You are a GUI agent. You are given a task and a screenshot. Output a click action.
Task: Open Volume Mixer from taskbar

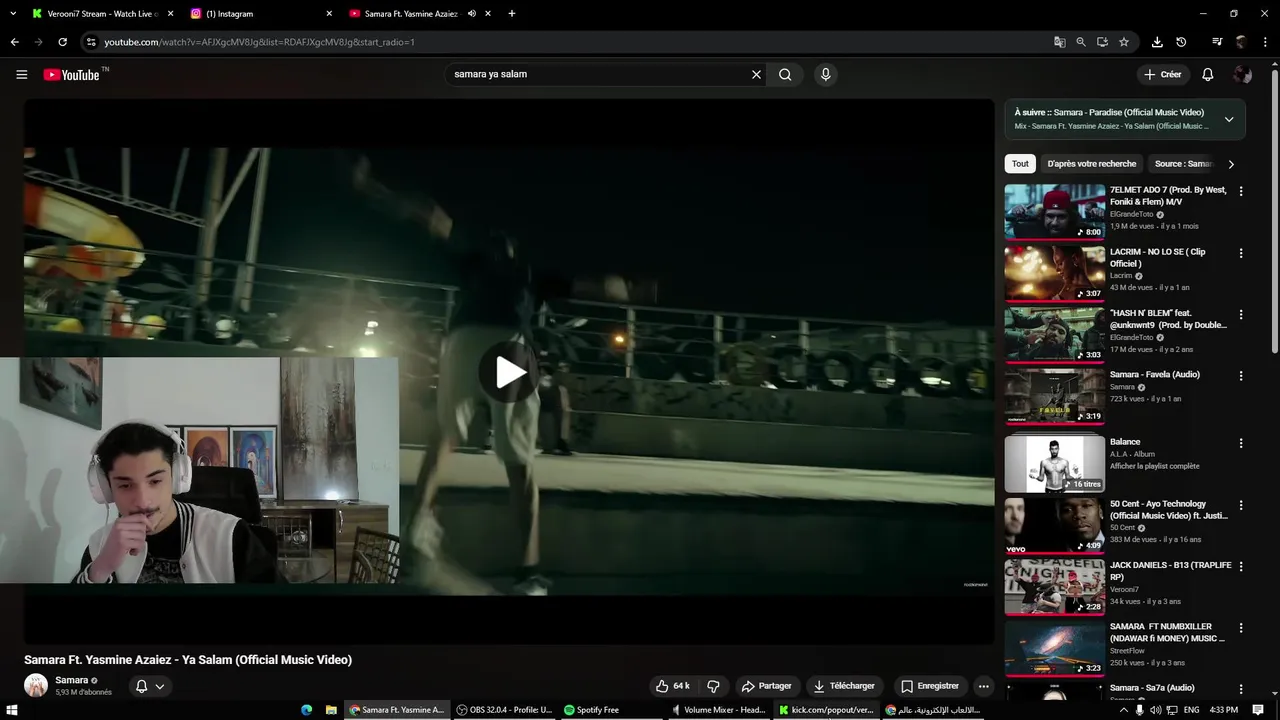coord(718,710)
